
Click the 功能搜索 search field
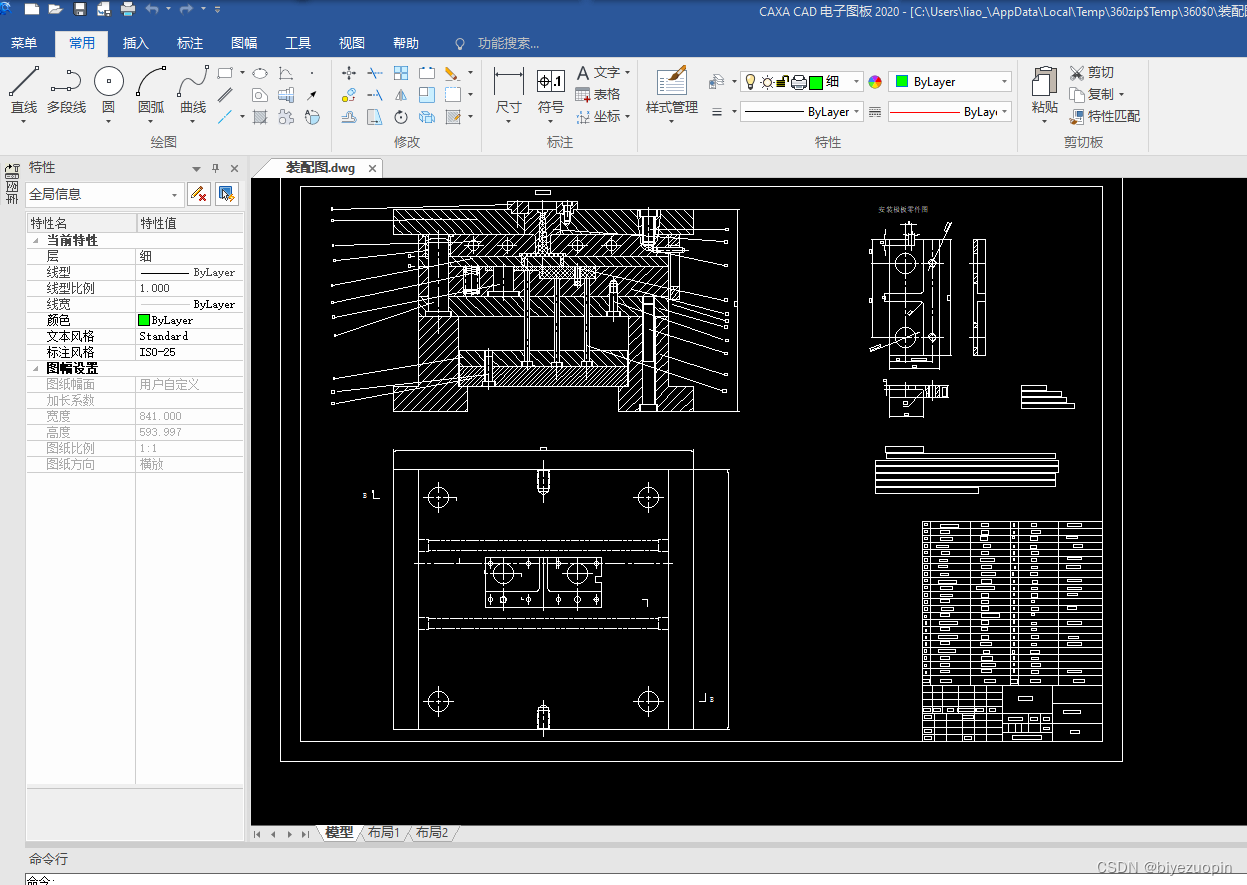pyautogui.click(x=508, y=43)
